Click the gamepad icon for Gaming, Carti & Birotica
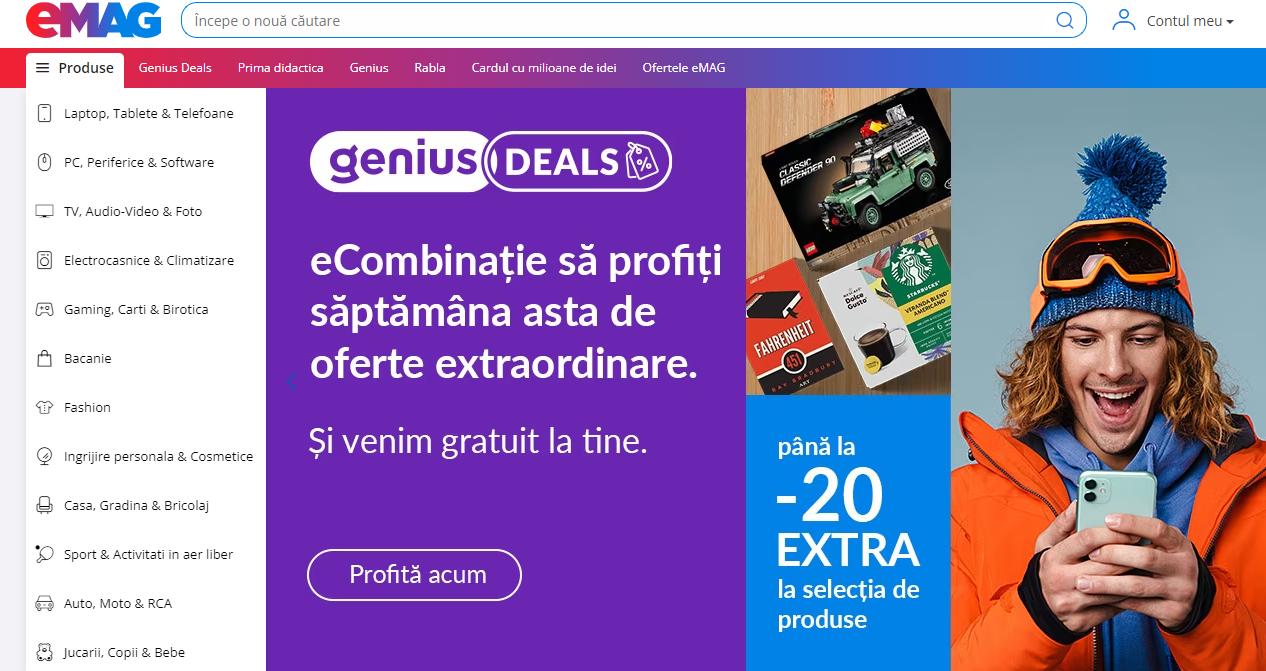The image size is (1266, 671). tap(44, 309)
